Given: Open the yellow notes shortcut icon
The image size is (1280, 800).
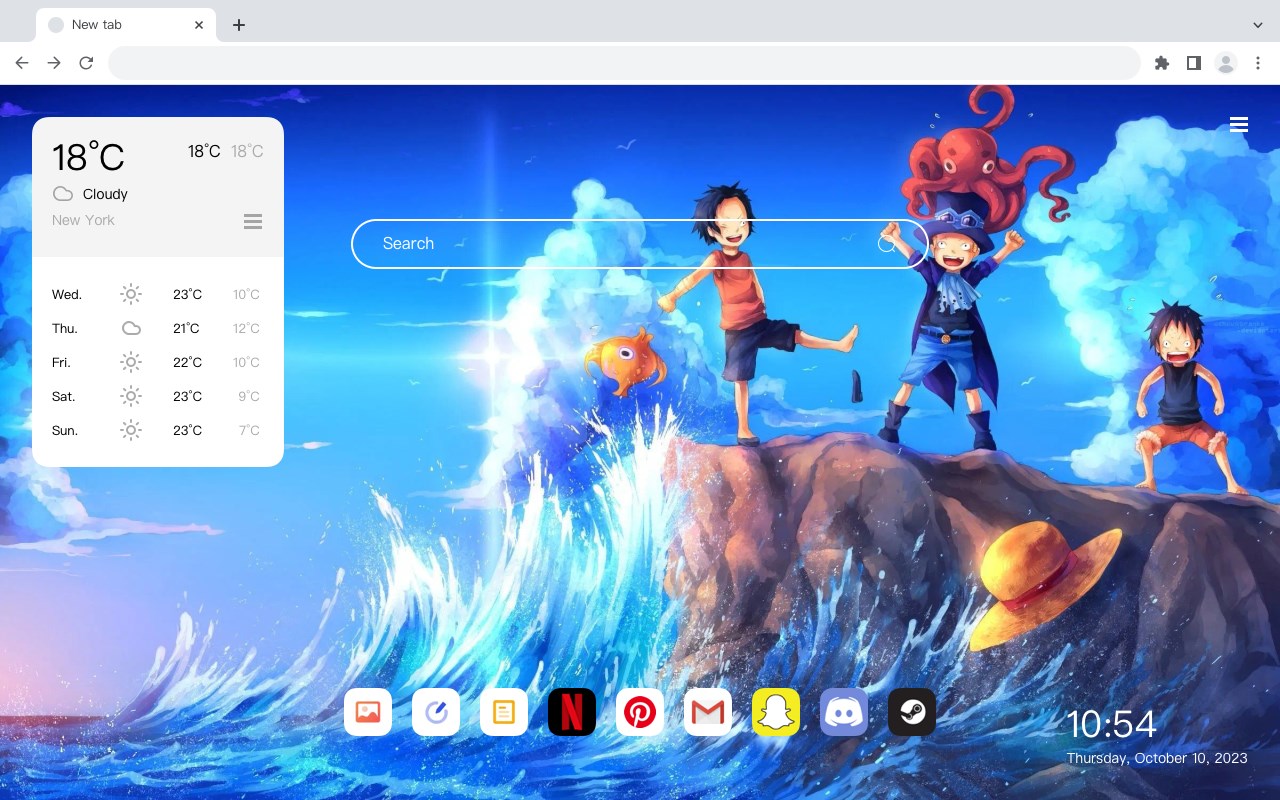Looking at the screenshot, I should click(x=504, y=712).
